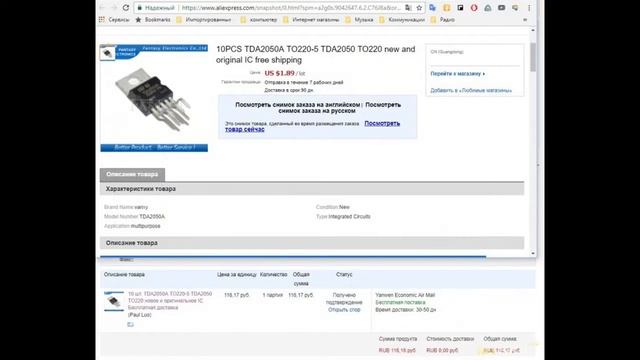Click the product thumbnail in the order table
The image size is (640, 360).
click(x=114, y=302)
